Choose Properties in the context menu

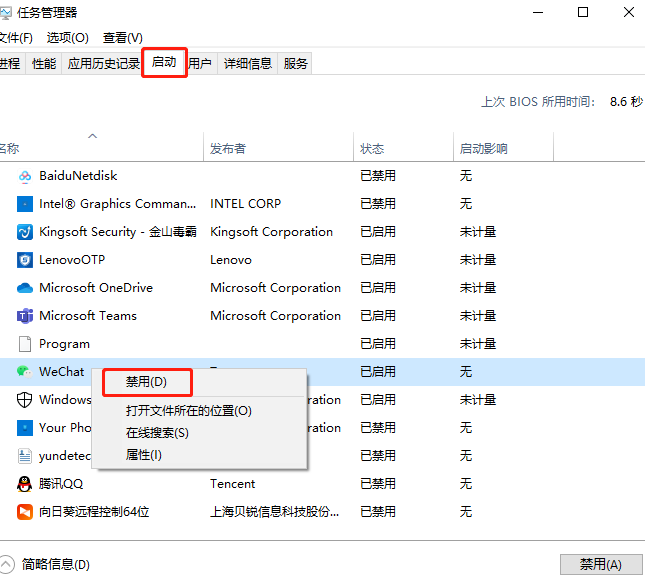coord(144,455)
